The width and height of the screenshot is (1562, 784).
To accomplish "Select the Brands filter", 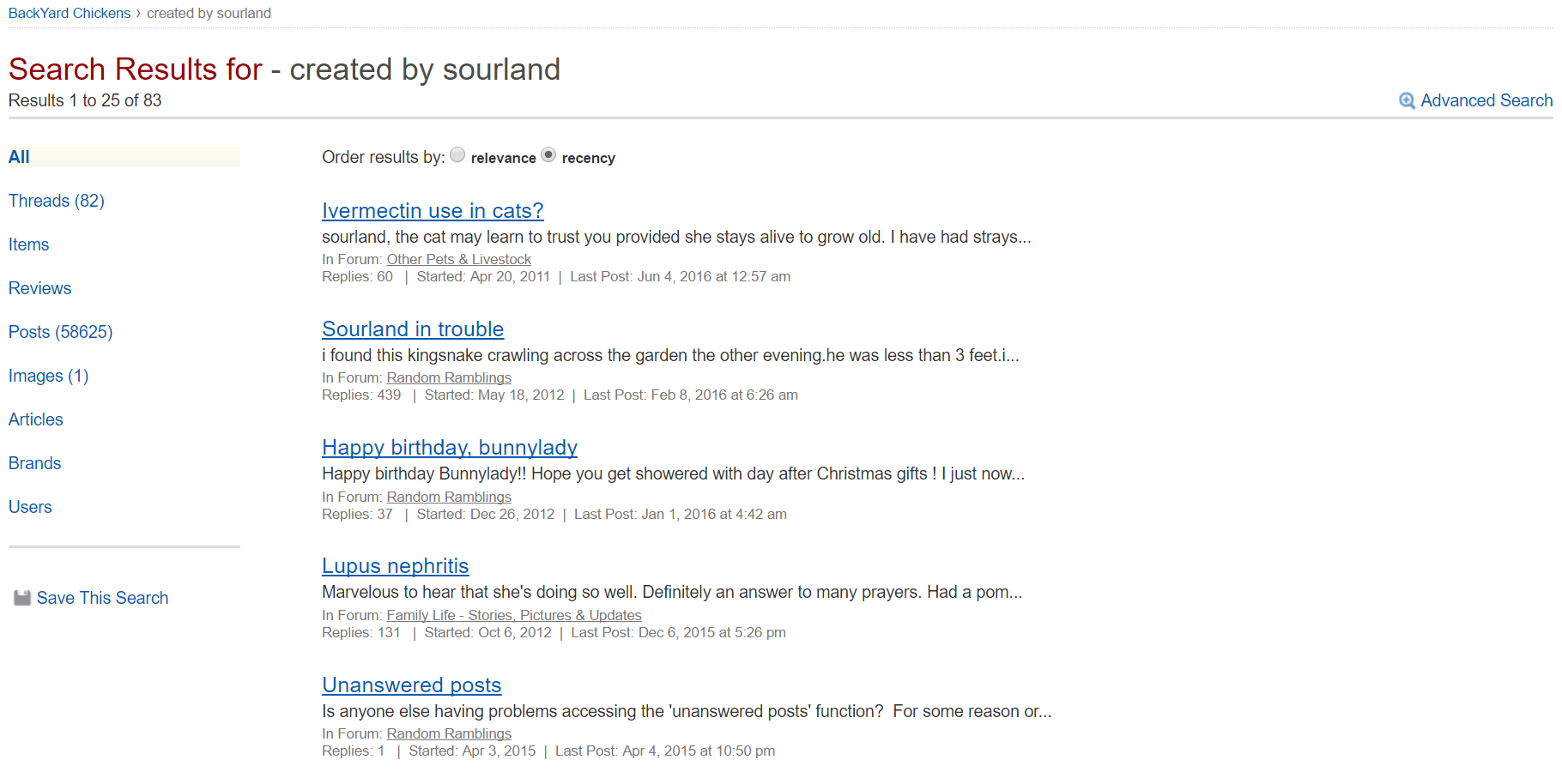I will pyautogui.click(x=35, y=463).
